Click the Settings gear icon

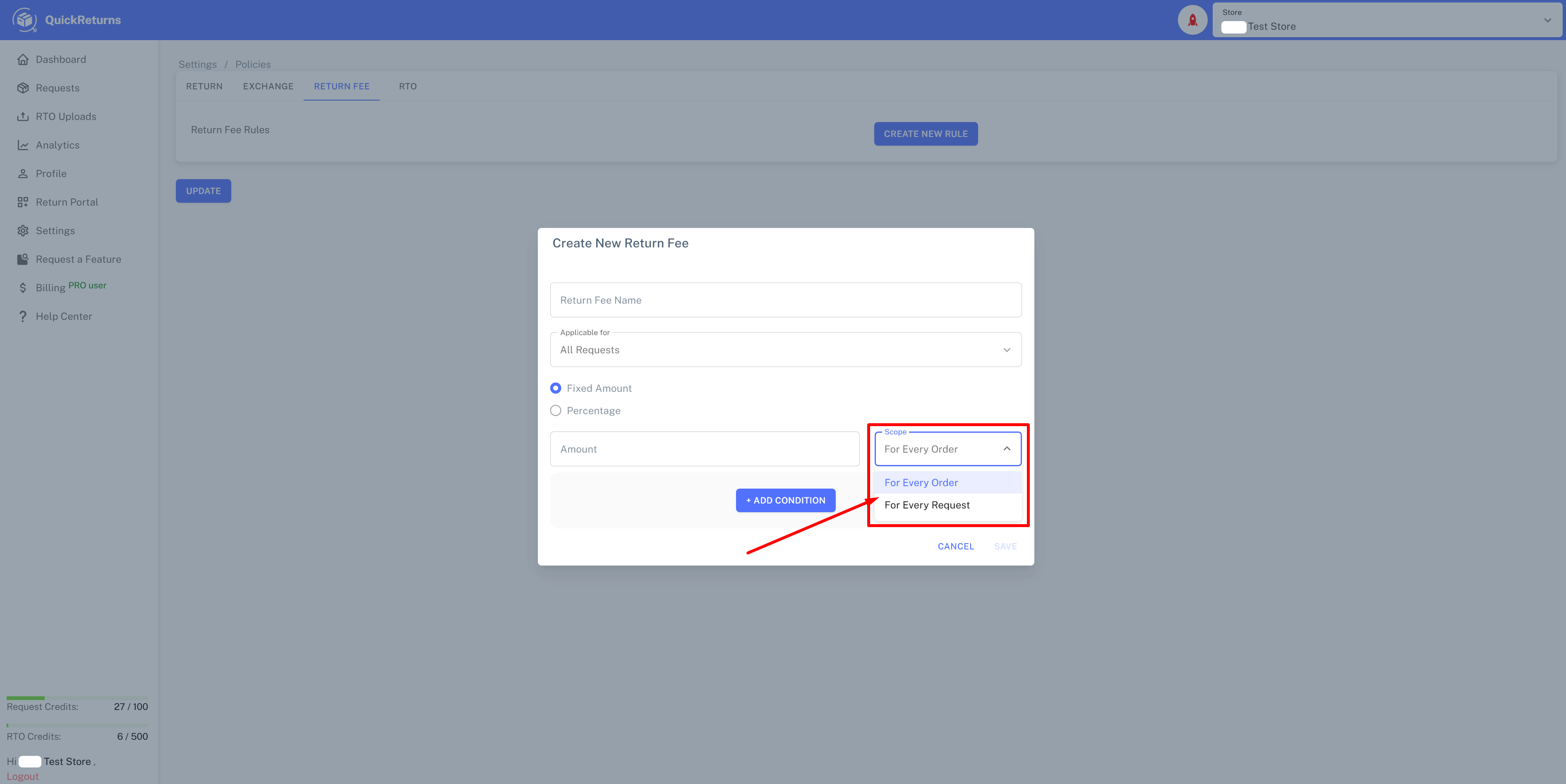point(23,231)
